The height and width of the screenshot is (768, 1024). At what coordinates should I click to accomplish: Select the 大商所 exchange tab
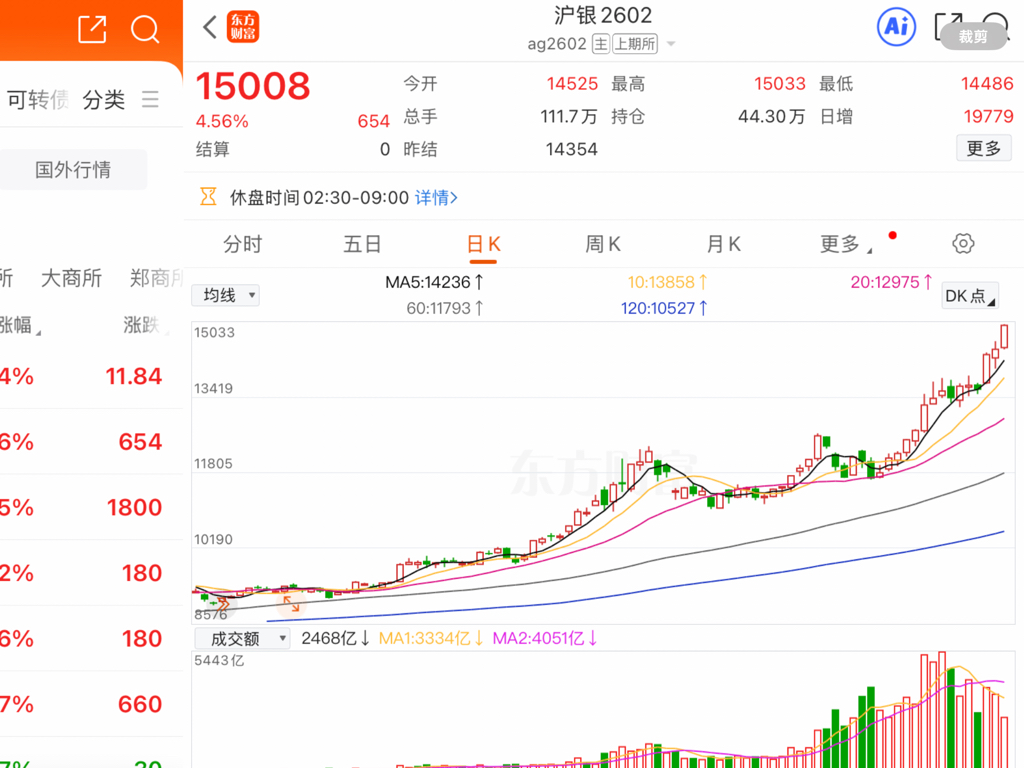click(71, 278)
